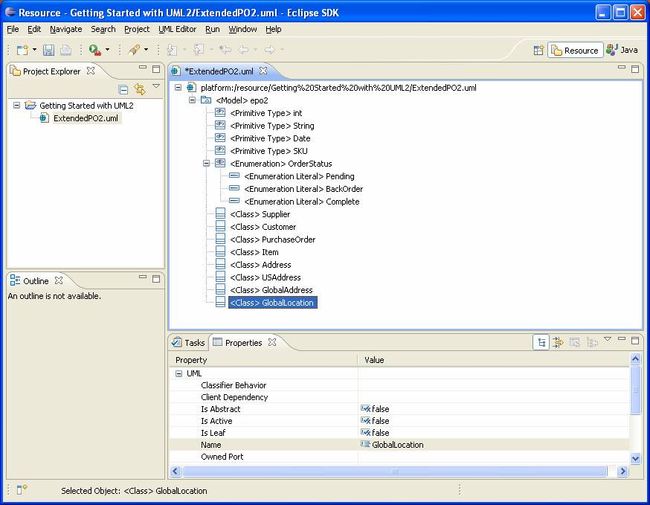Toggle Show Advanced Properties in Properties view
Image resolution: width=650 pixels, height=505 pixels.
coord(558,342)
